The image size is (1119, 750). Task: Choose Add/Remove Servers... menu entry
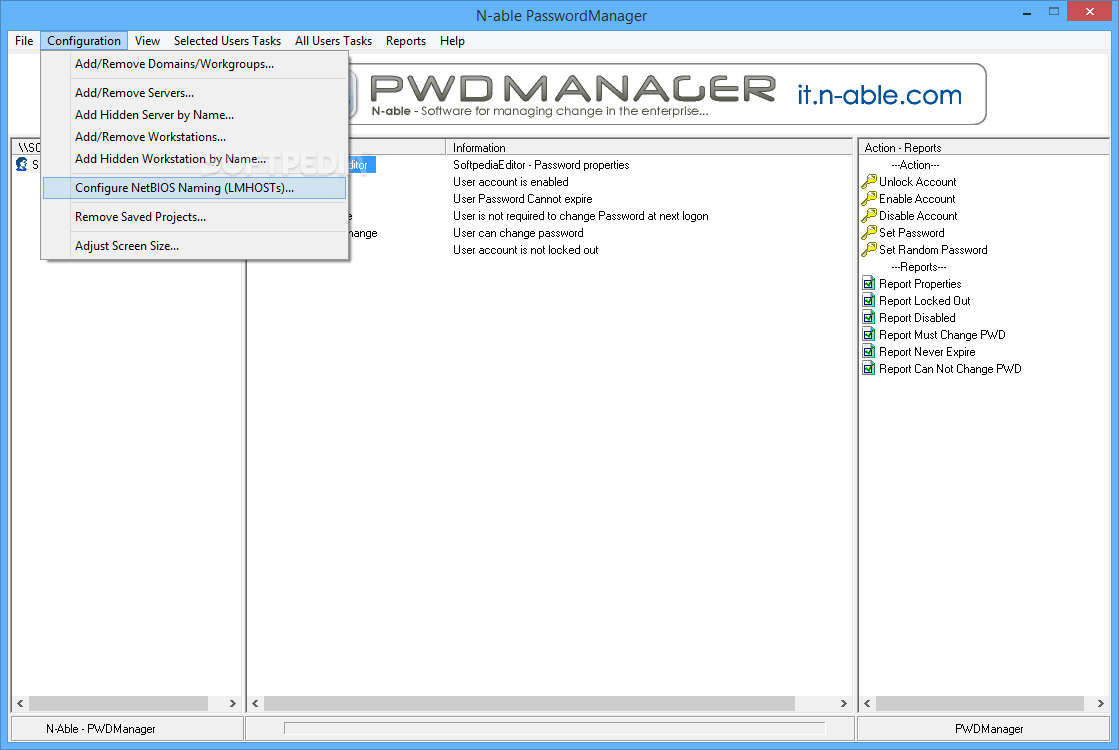coord(194,93)
